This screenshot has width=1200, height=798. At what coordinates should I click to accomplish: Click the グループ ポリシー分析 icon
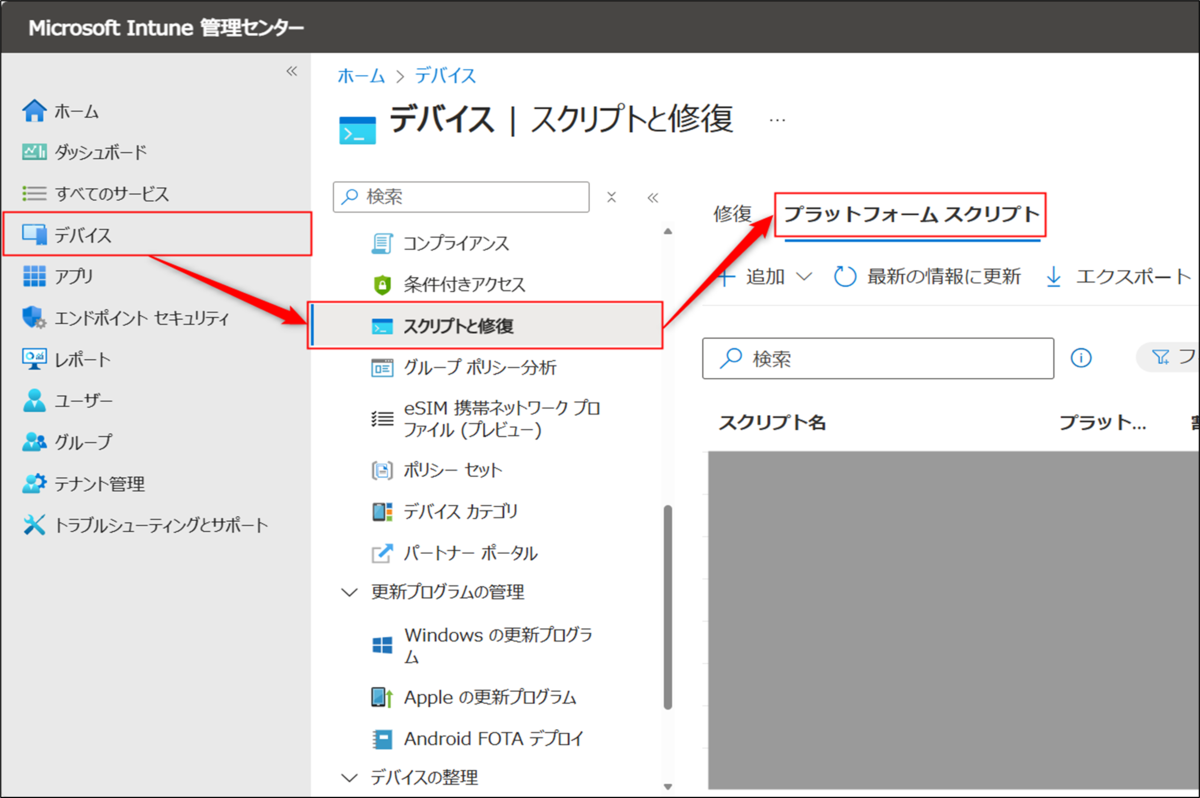[x=382, y=367]
